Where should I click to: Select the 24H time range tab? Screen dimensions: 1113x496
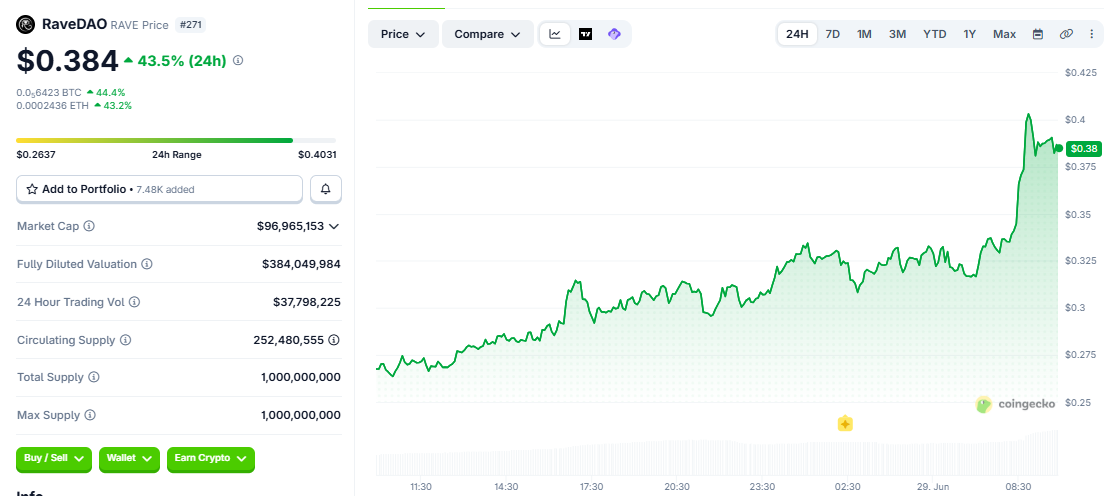797,34
